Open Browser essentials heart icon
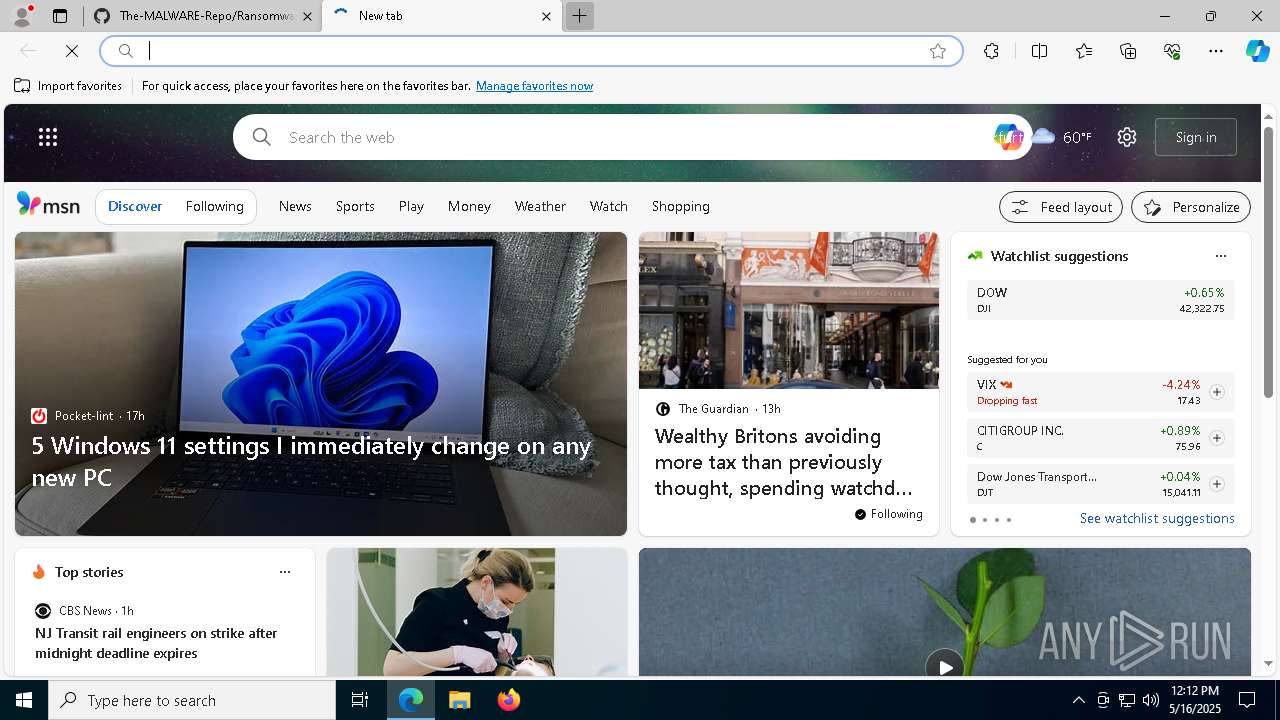The image size is (1280, 720). click(x=1172, y=51)
